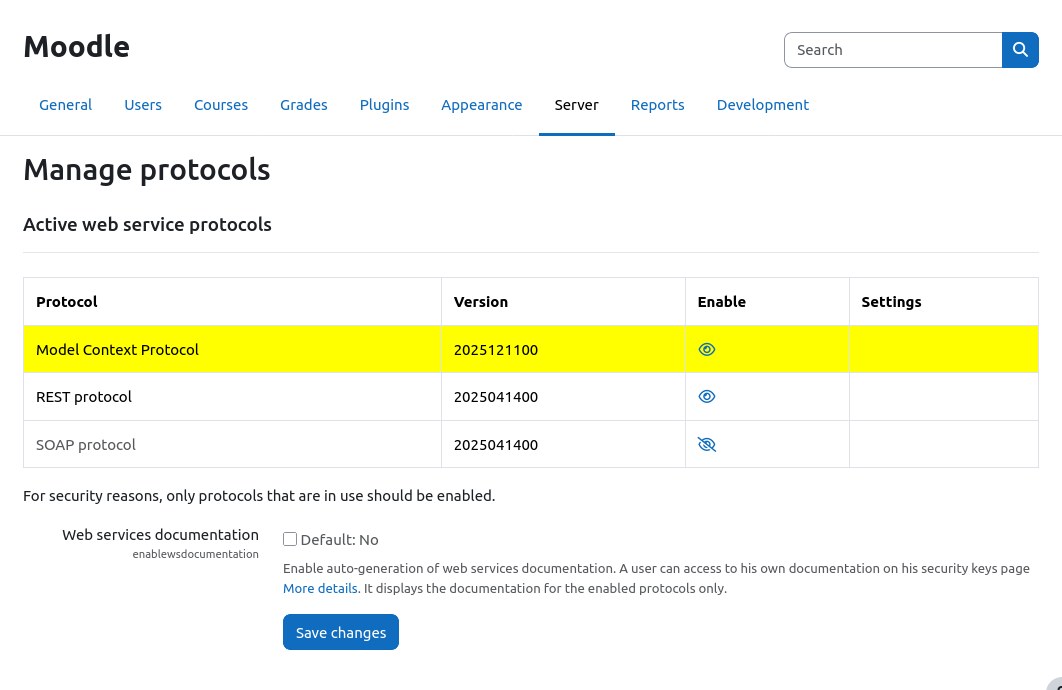Switch to the Reports tab
Screen dimensions: 1062x690
click(x=657, y=105)
